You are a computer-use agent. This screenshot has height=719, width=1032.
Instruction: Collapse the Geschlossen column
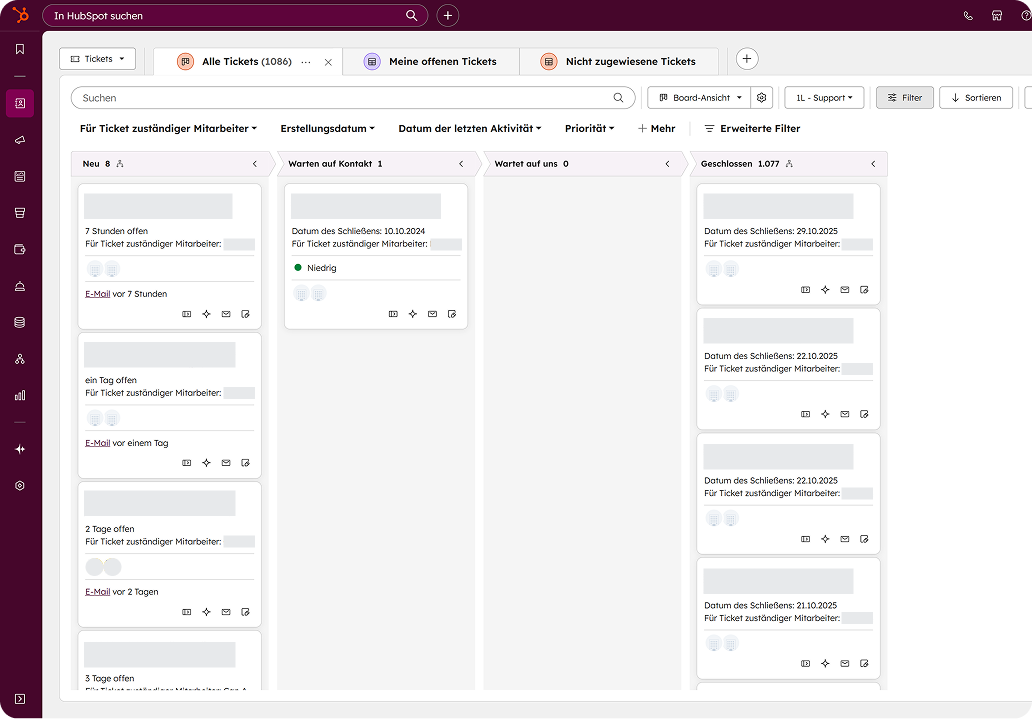(x=873, y=164)
